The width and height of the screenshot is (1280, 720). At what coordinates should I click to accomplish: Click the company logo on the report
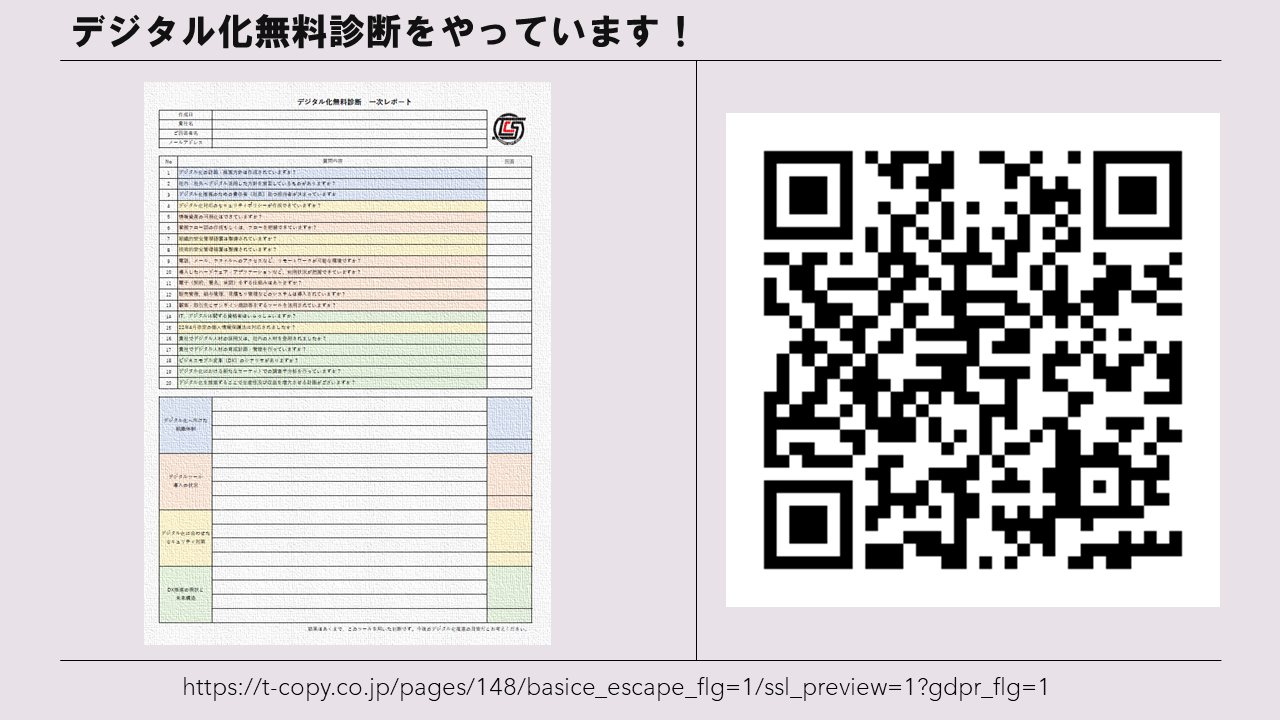(508, 129)
